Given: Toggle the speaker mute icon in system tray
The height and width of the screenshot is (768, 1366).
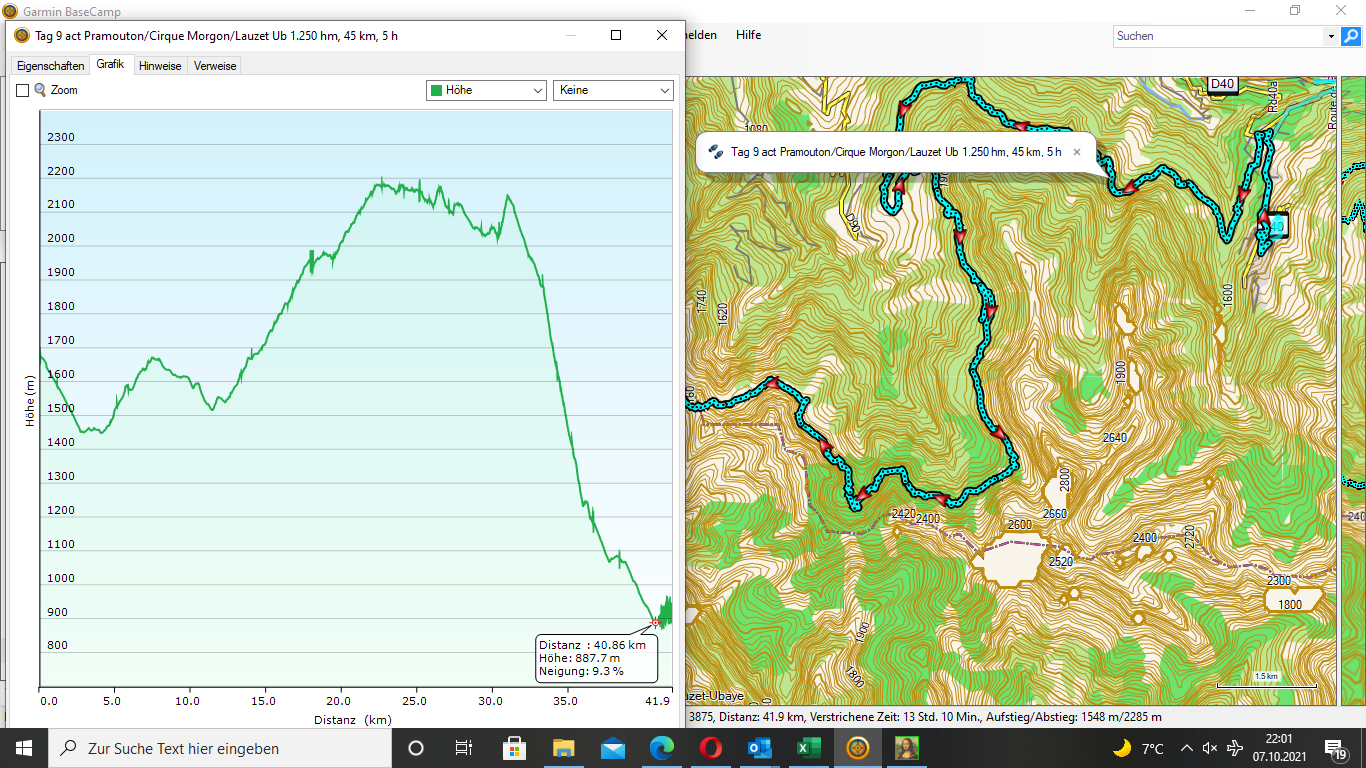Looking at the screenshot, I should click(x=1210, y=748).
